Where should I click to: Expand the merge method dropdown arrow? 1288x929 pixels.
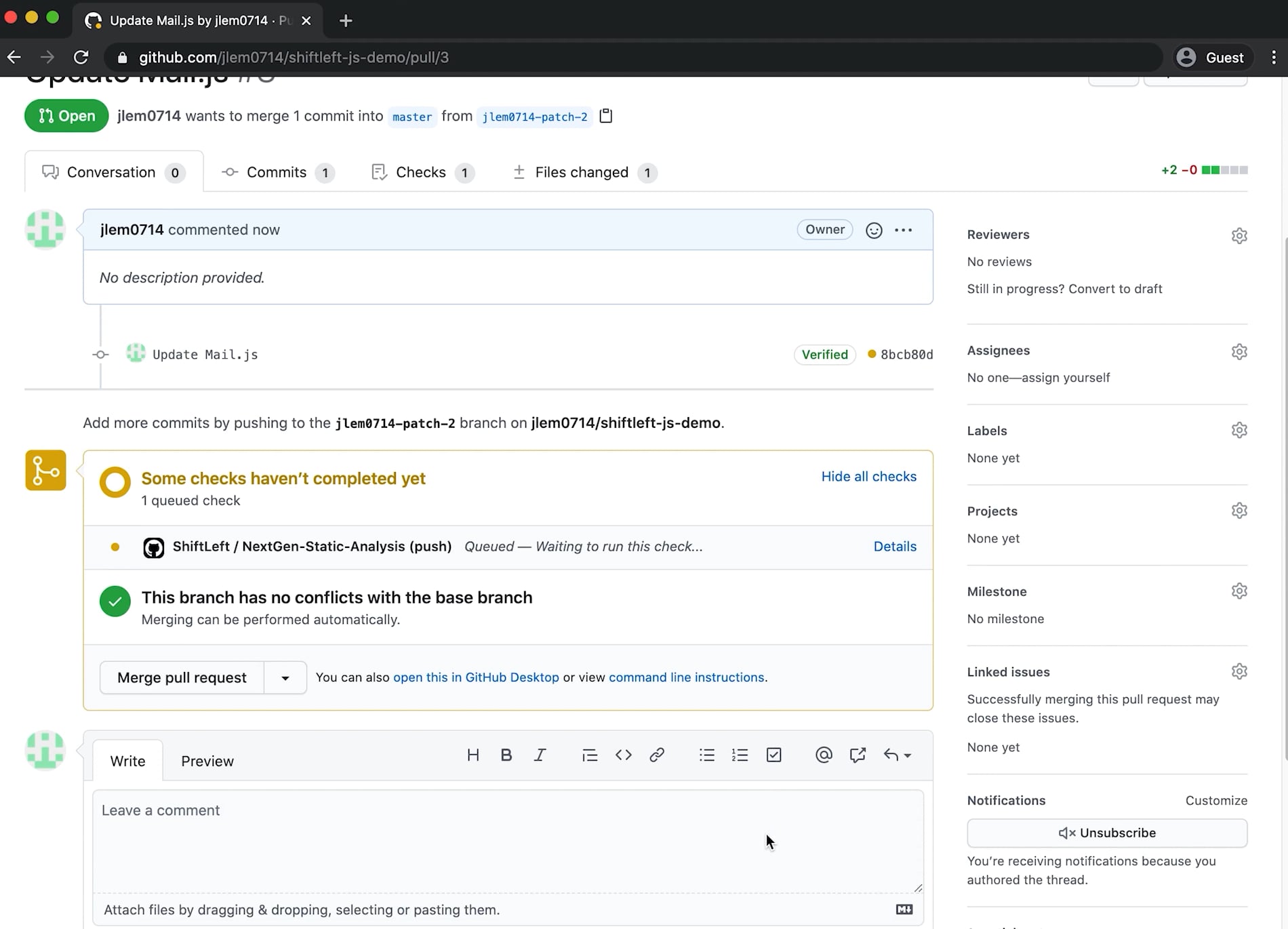point(285,678)
